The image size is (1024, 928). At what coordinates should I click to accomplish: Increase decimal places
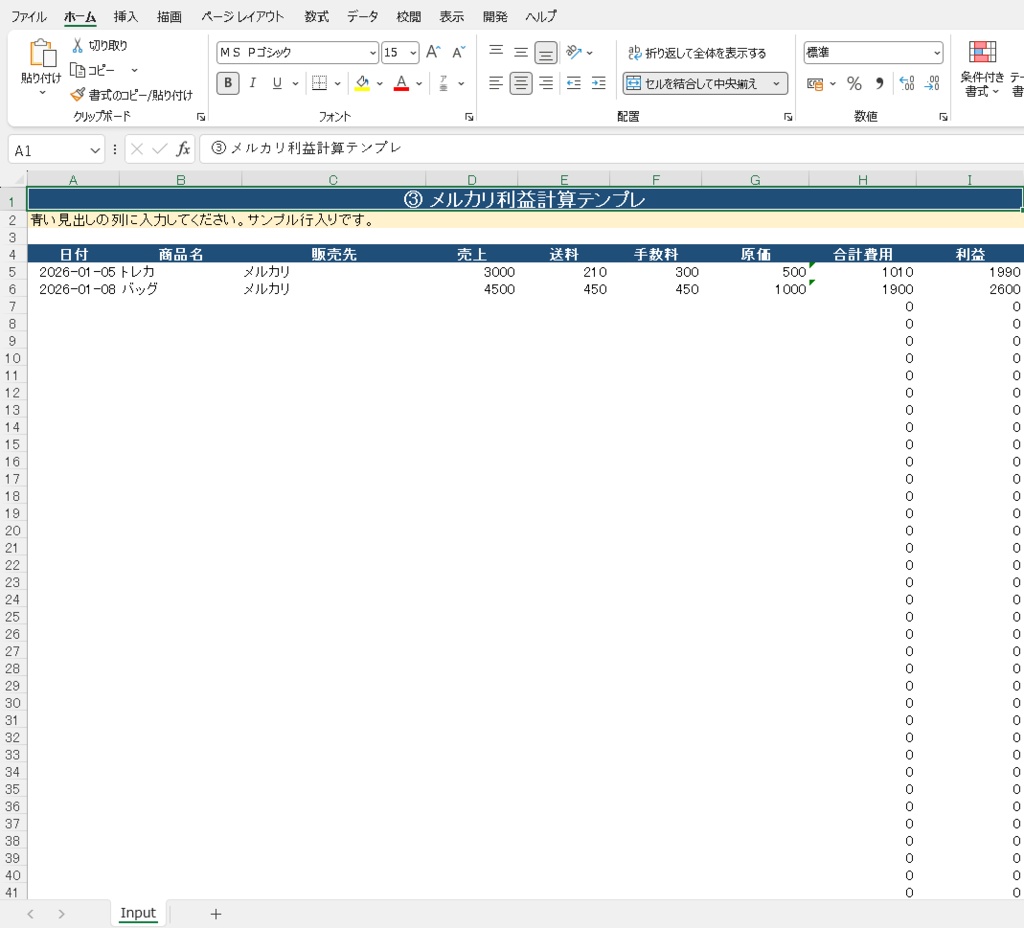[x=906, y=83]
